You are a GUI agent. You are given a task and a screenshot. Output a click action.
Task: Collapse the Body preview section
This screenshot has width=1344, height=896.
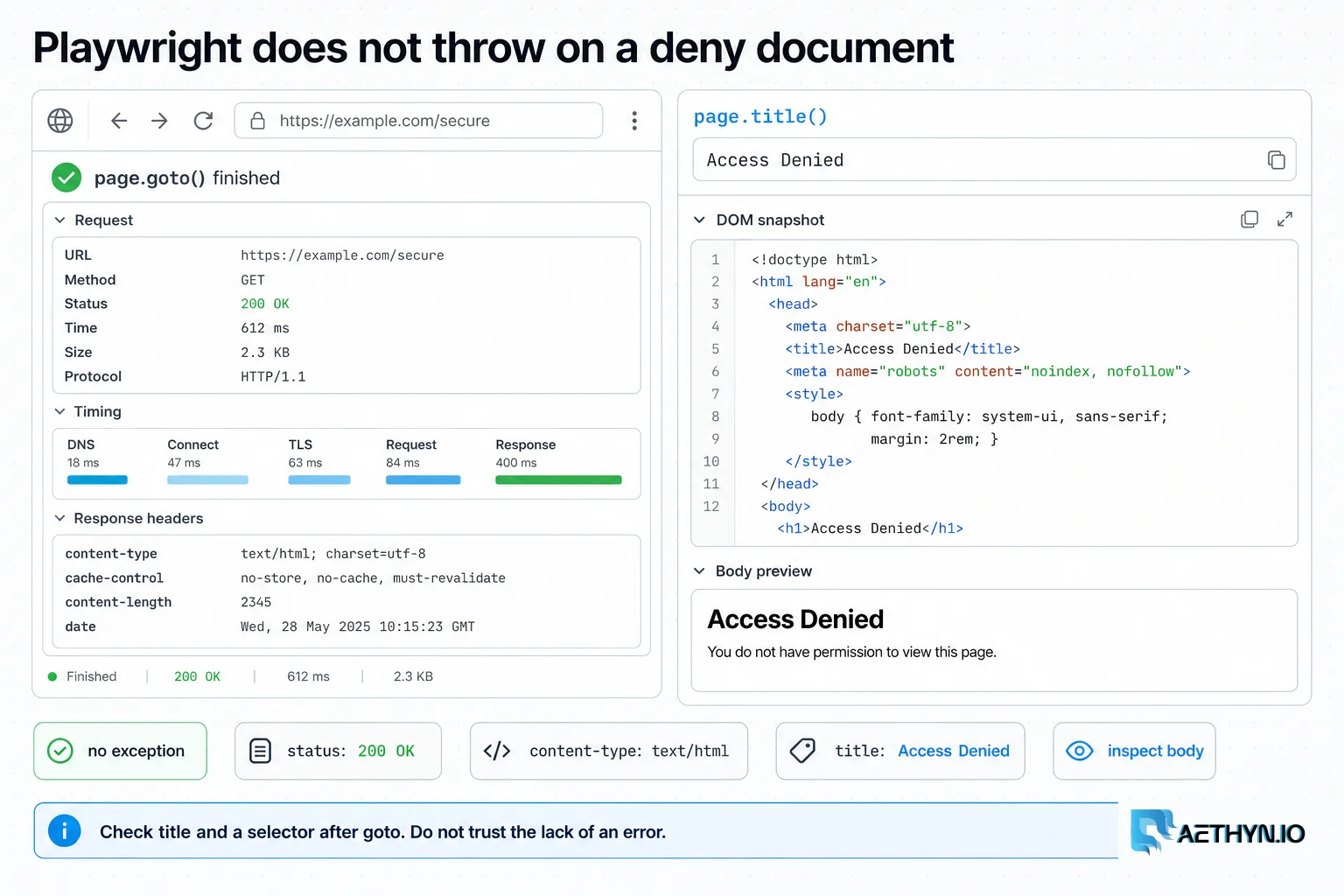coord(699,571)
